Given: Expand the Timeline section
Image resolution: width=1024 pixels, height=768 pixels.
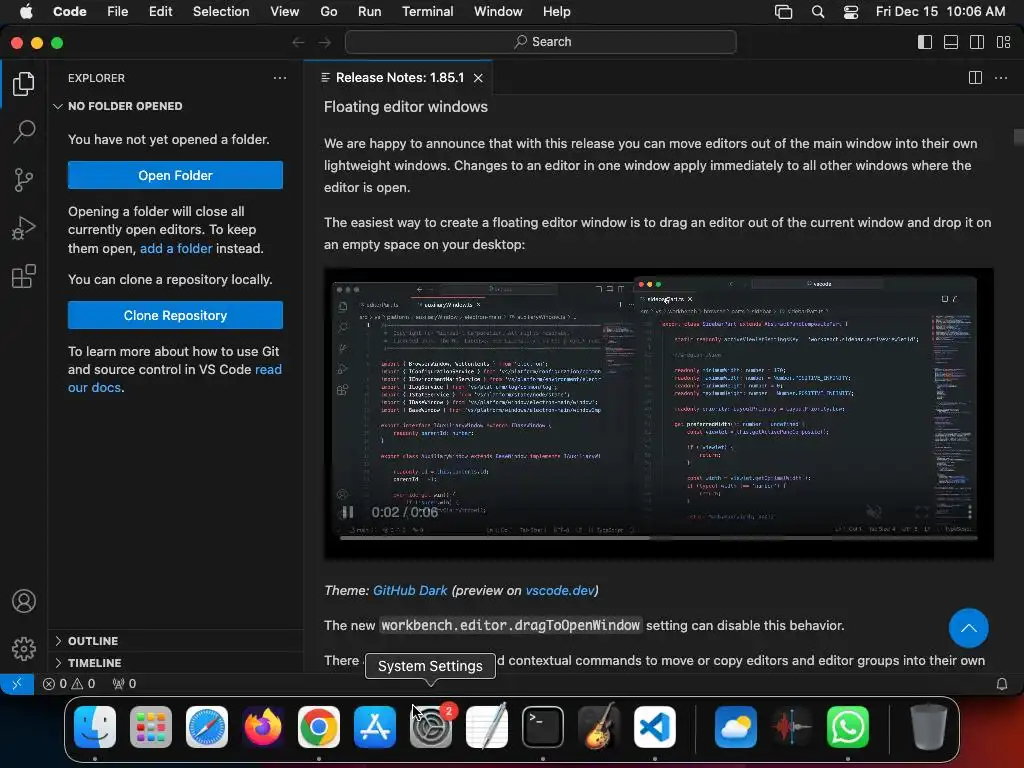Looking at the screenshot, I should 175,663.
